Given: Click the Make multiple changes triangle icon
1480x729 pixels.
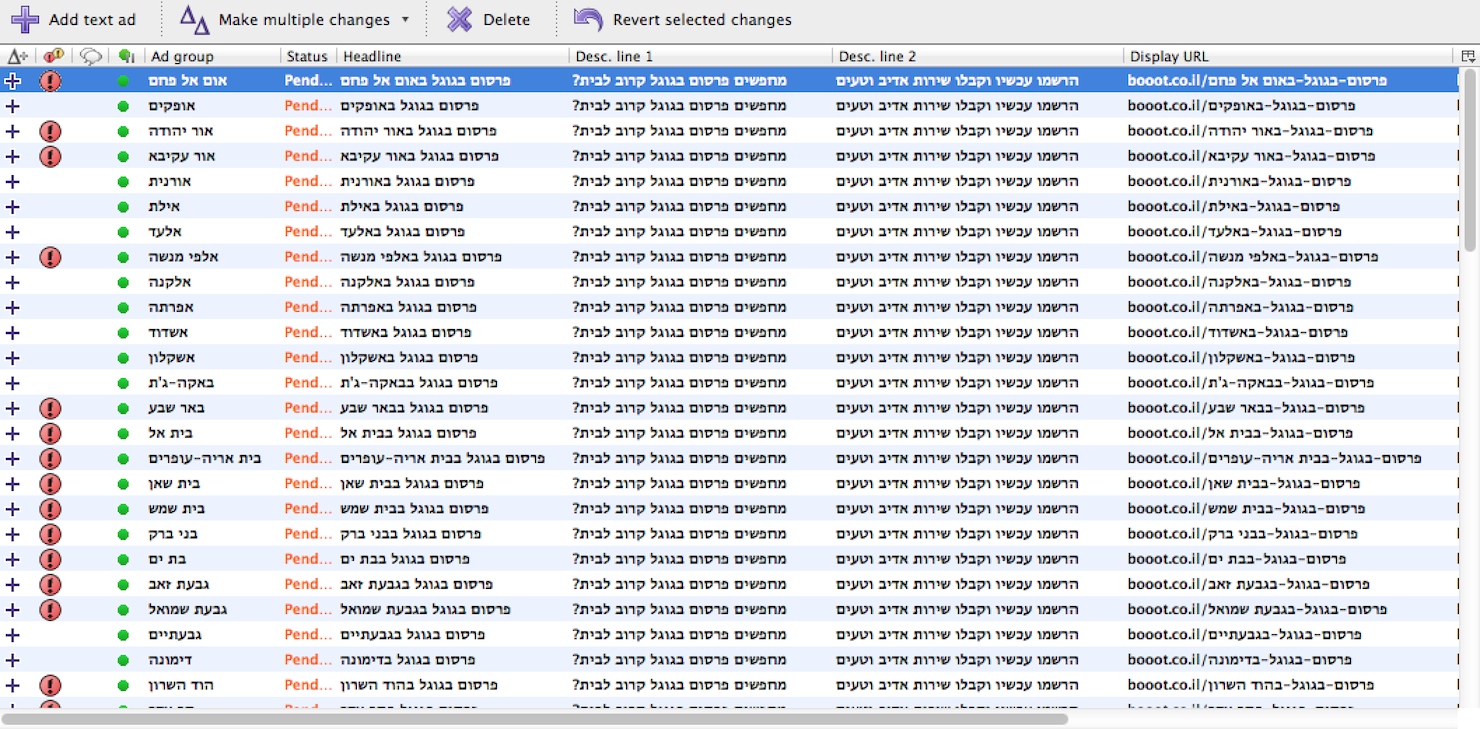Looking at the screenshot, I should (195, 19).
